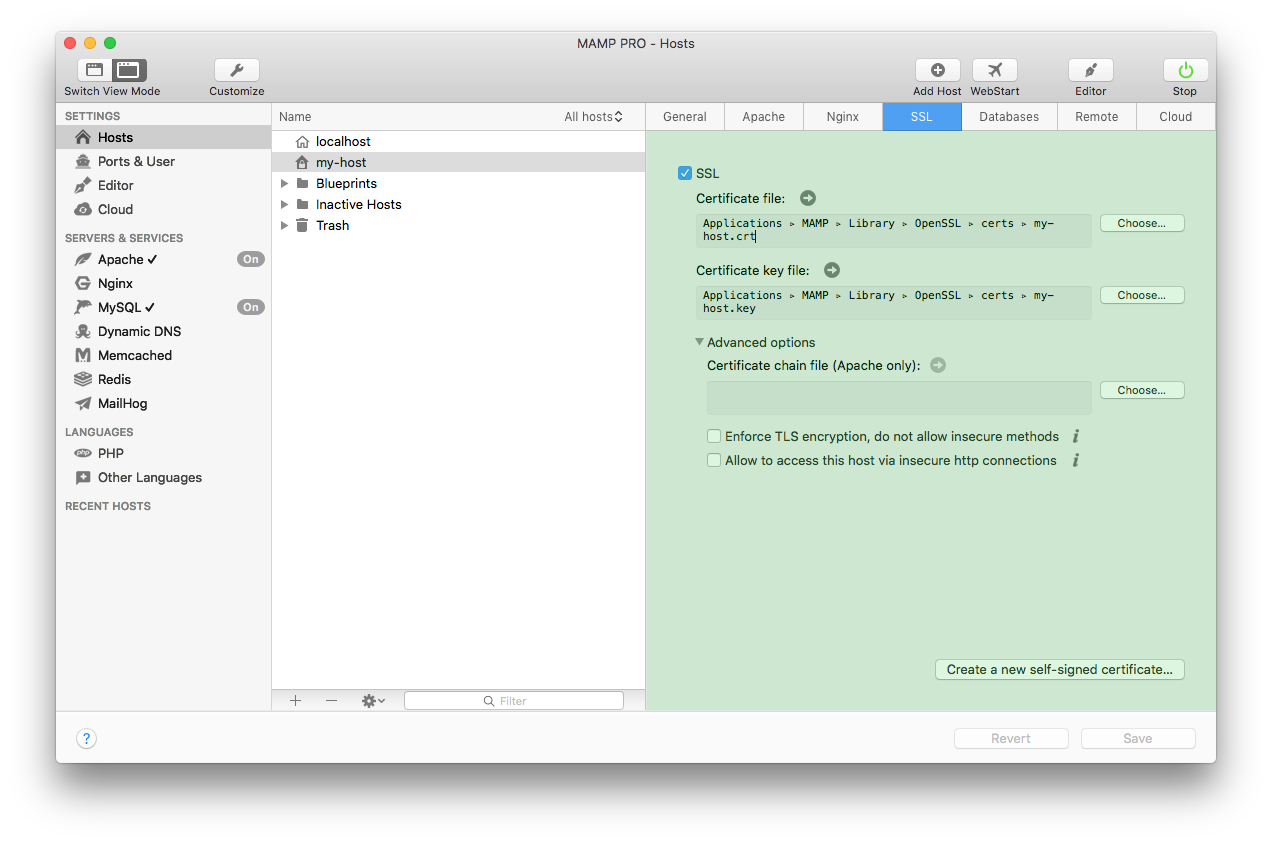1272x843 pixels.
Task: Check Allow access via insecure http connections
Action: (x=714, y=460)
